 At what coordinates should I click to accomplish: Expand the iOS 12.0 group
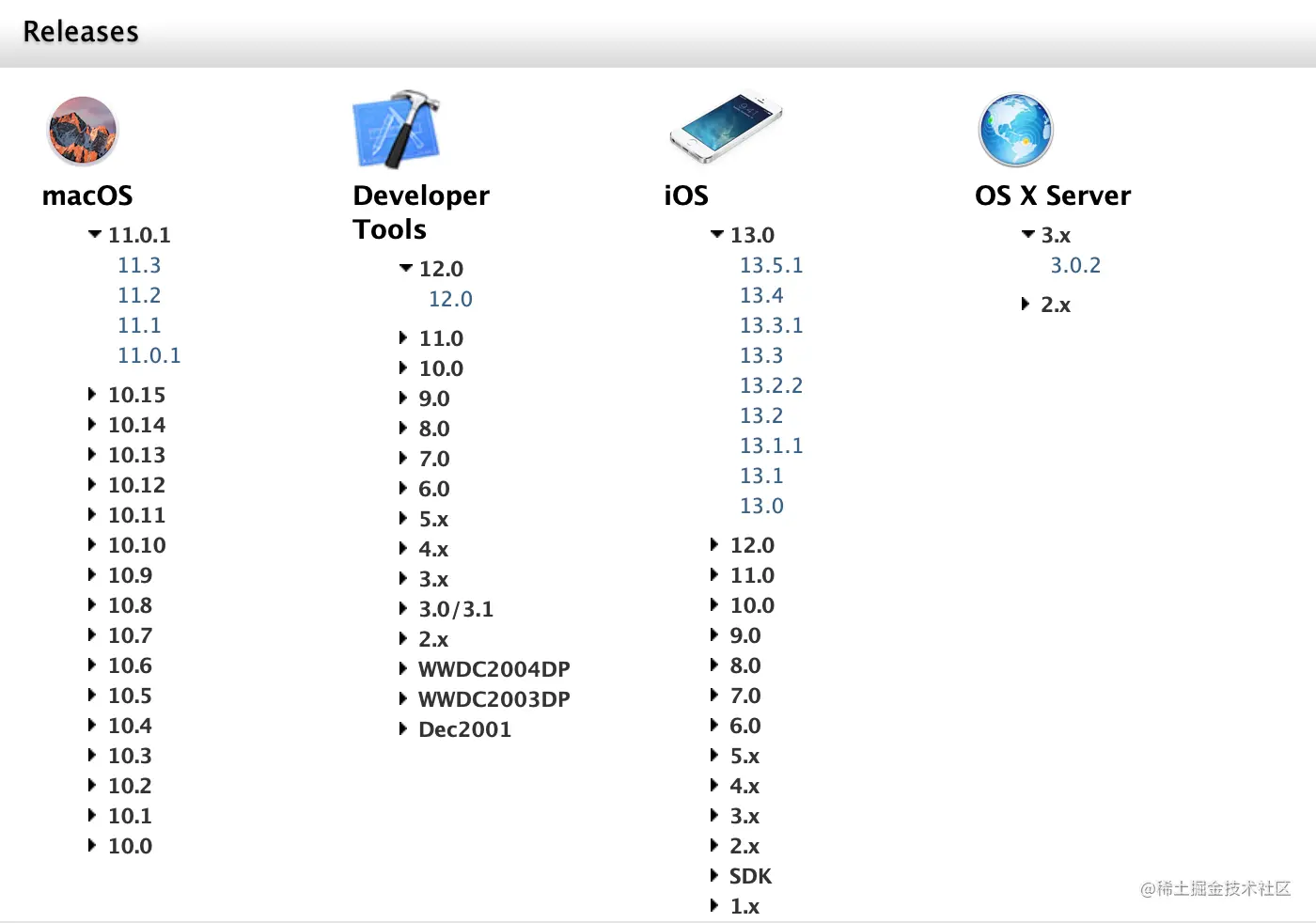(x=714, y=544)
